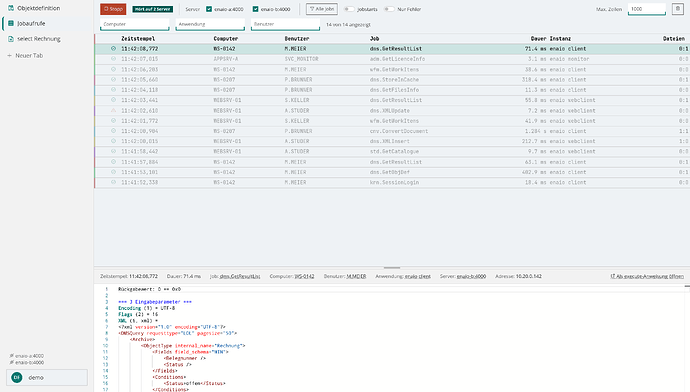
Task: Follow the WS-0142 computer link in details
Action: click(x=304, y=276)
